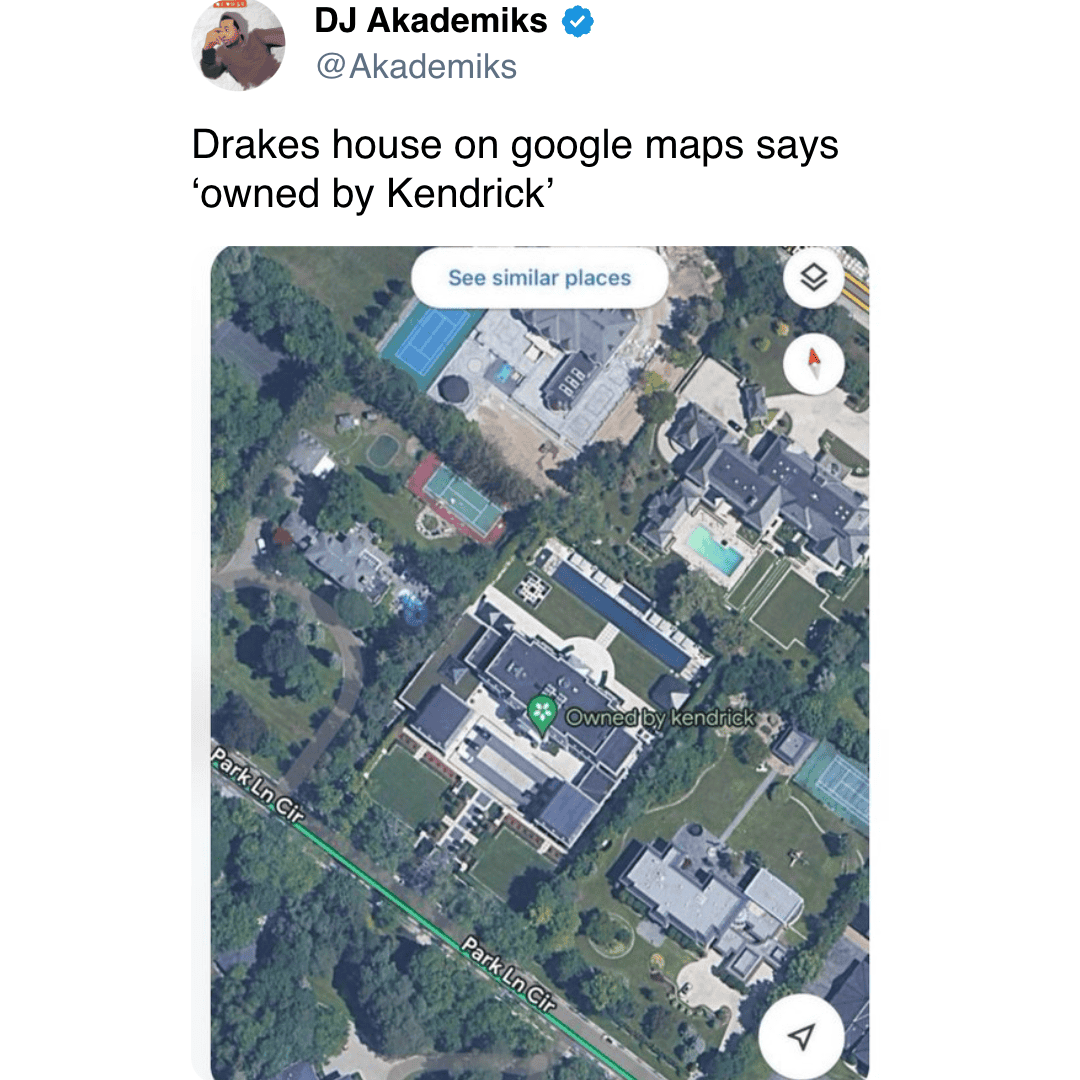Select the turquoise pool by neighboring mansion
The width and height of the screenshot is (1080, 1080).
click(x=716, y=551)
